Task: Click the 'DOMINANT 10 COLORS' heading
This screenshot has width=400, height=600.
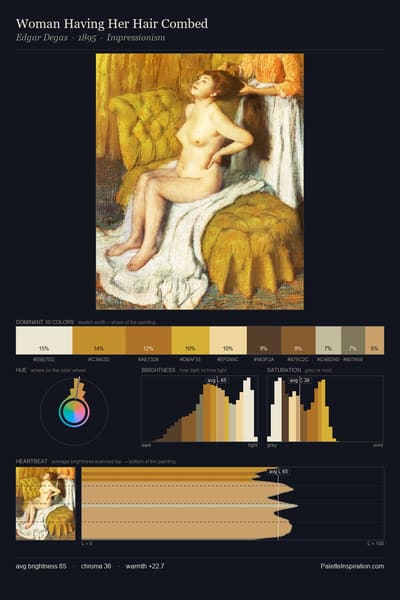Action: tap(45, 322)
